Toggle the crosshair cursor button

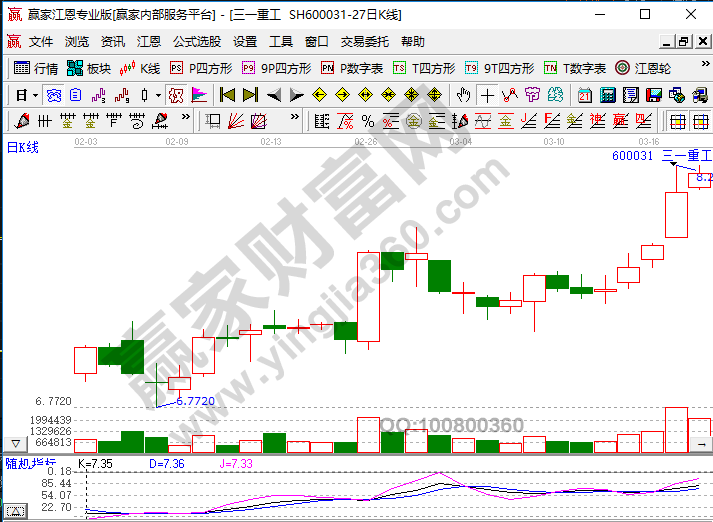pos(487,95)
